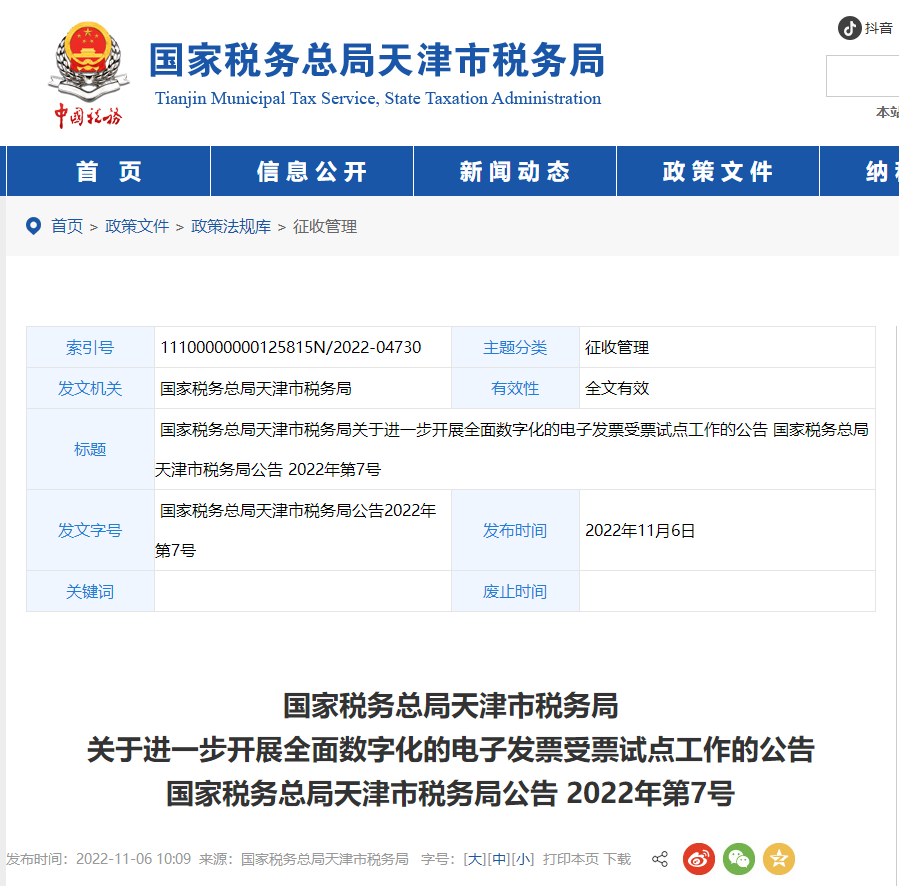Screen dimensions: 899x886
Task: Click 征收管理 in breadcrumb
Action: [325, 227]
